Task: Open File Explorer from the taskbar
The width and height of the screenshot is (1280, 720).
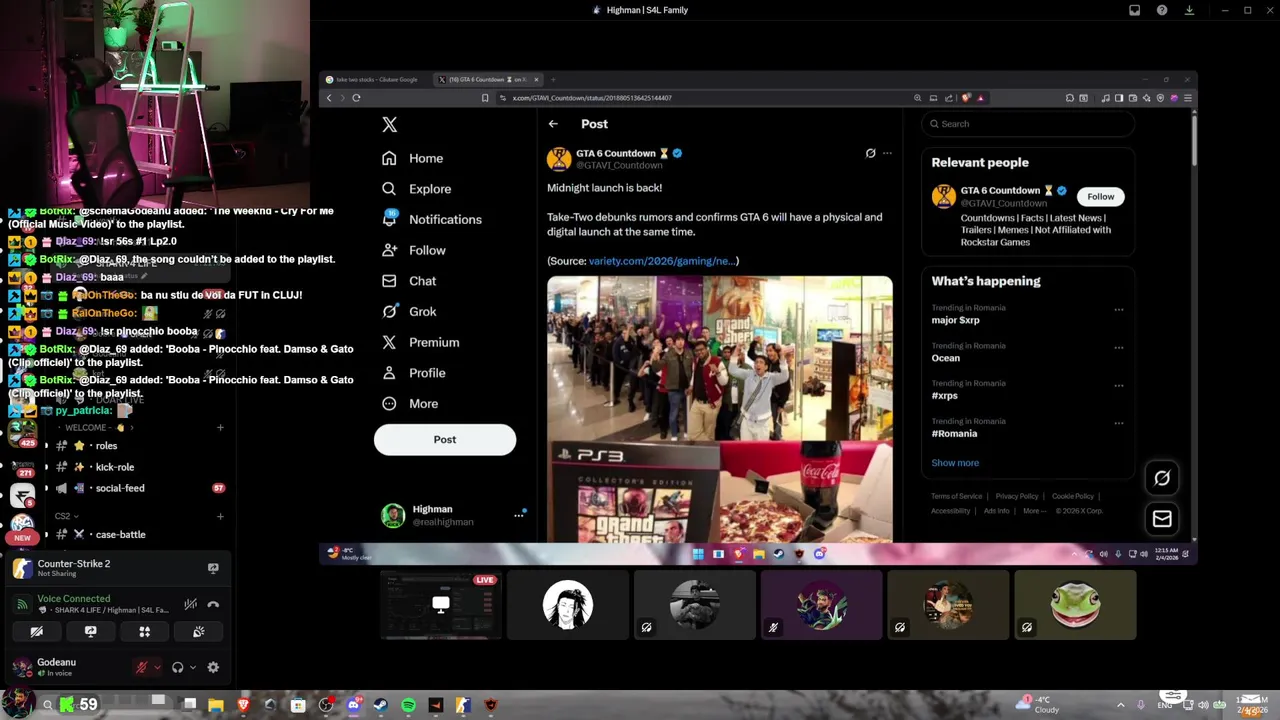Action: pyautogui.click(x=216, y=705)
